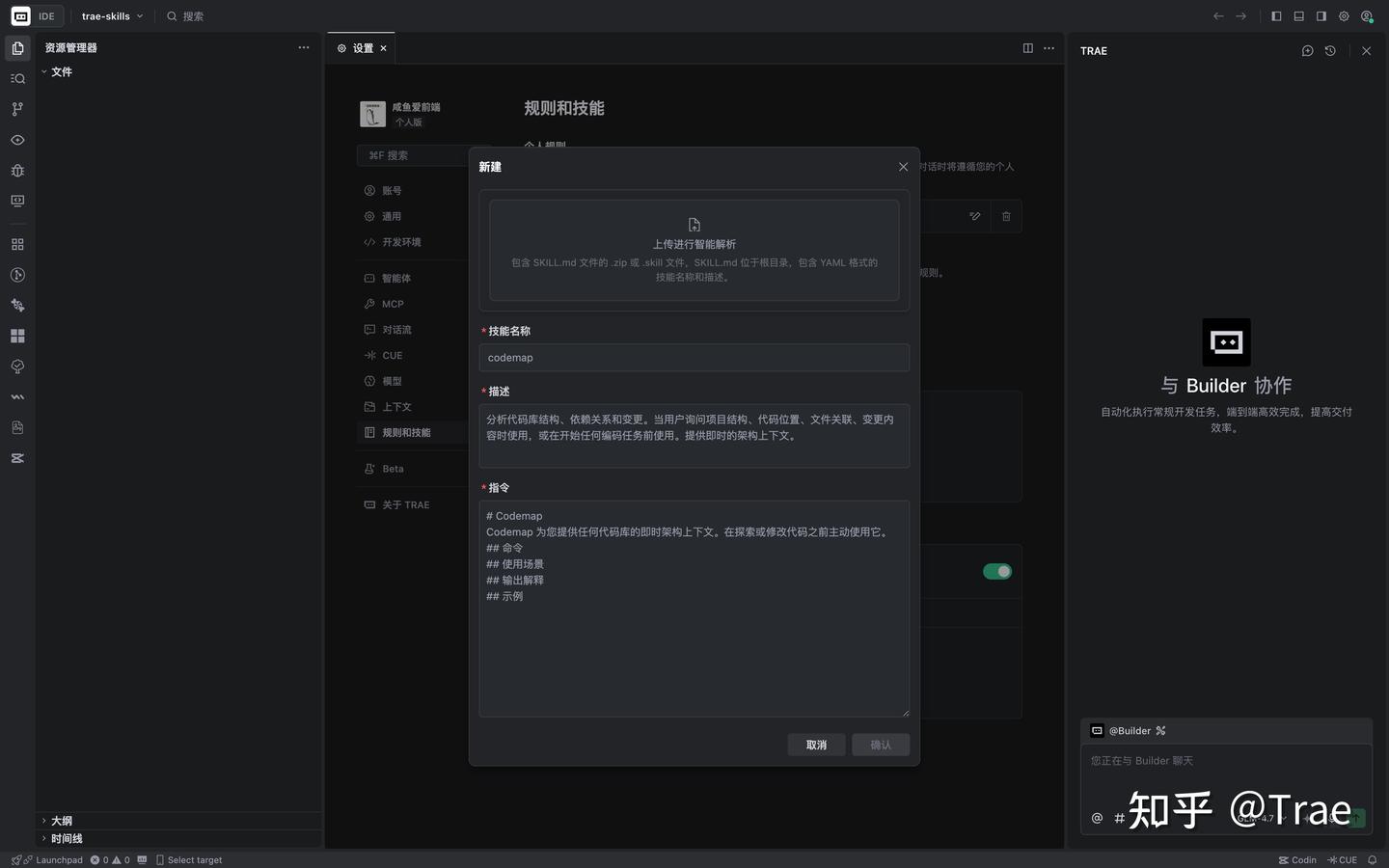Close the TRAE side panel
Screen dimensions: 1389x868
click(x=1366, y=51)
